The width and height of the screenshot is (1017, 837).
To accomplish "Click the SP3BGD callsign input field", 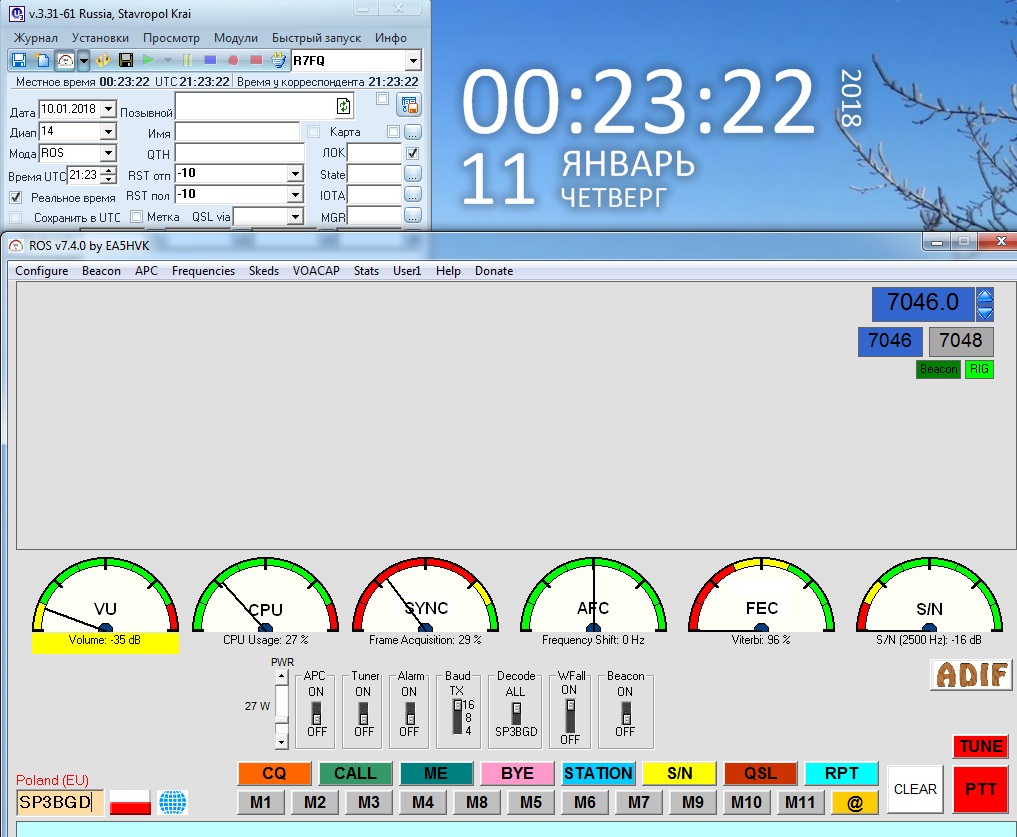I will point(59,802).
